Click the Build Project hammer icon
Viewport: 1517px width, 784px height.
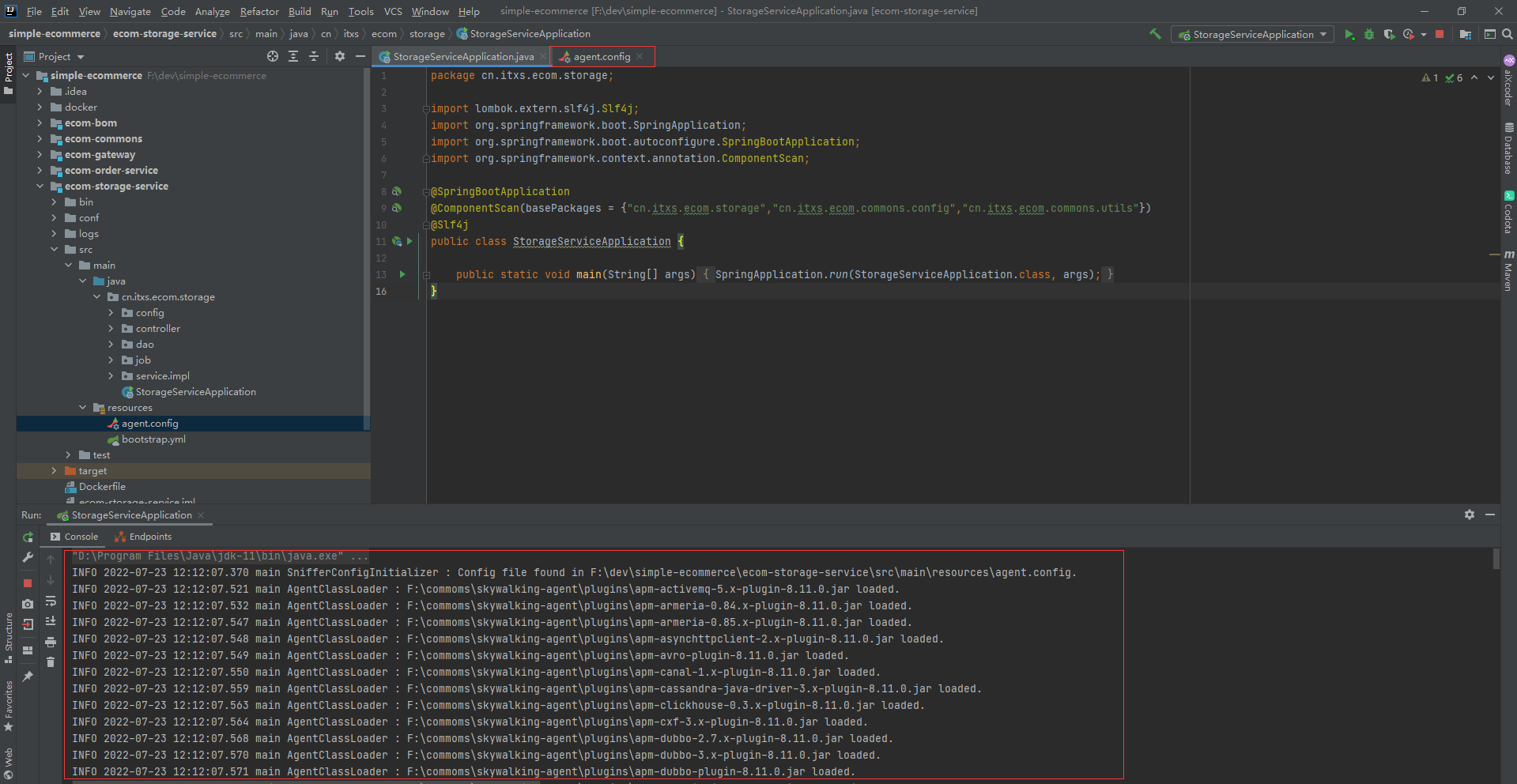click(1155, 34)
